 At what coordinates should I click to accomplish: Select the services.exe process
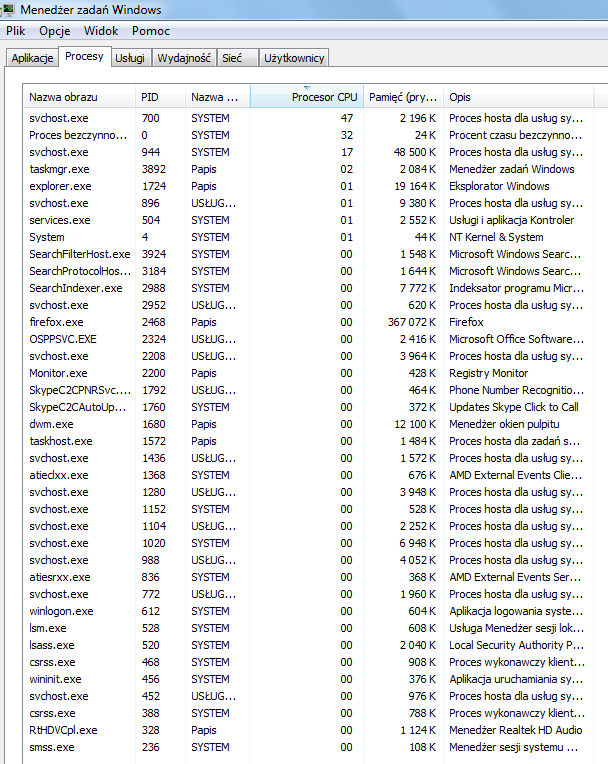(308, 220)
